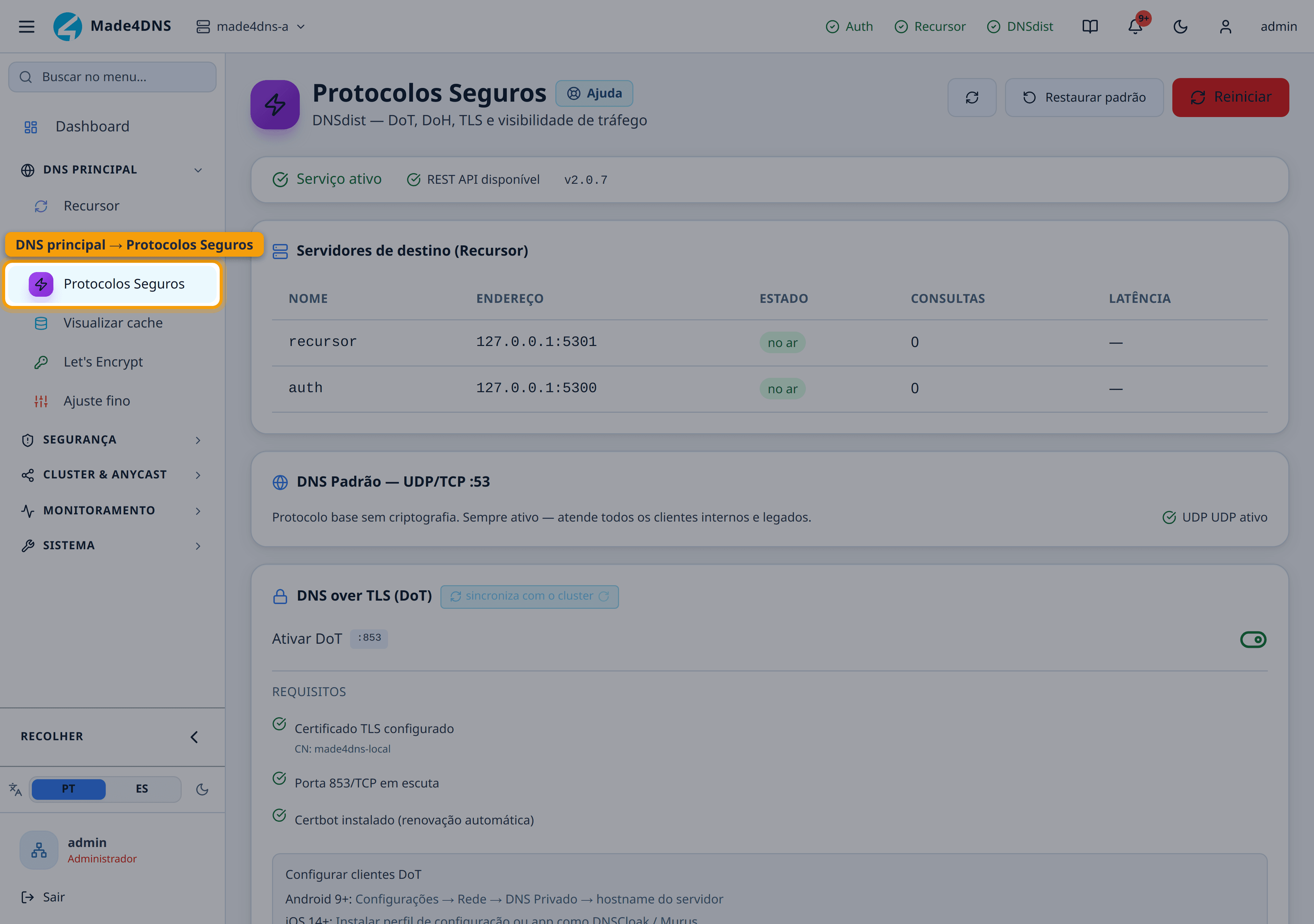The image size is (1314, 924).
Task: Check the Auth service status indicator
Action: coord(849,26)
